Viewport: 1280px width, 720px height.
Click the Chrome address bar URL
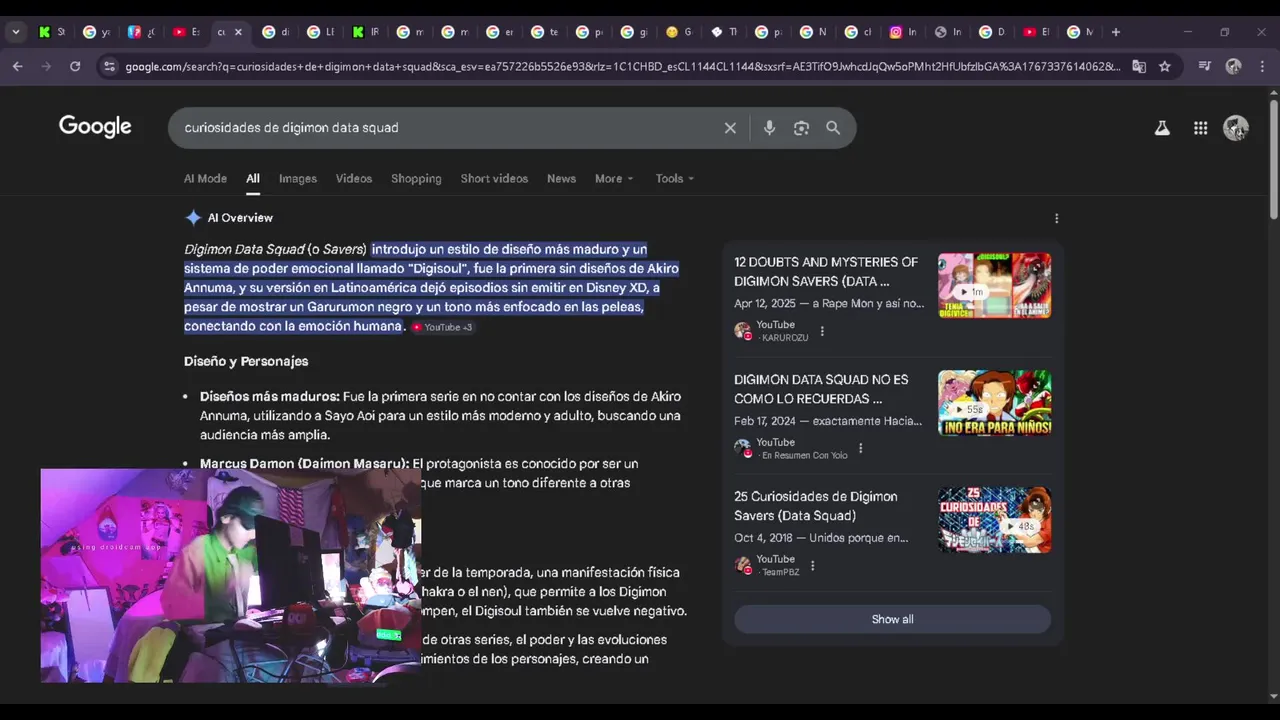[x=622, y=67]
